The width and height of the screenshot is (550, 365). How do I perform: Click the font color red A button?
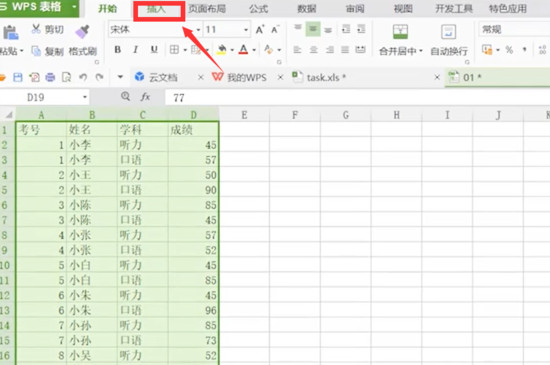click(243, 50)
